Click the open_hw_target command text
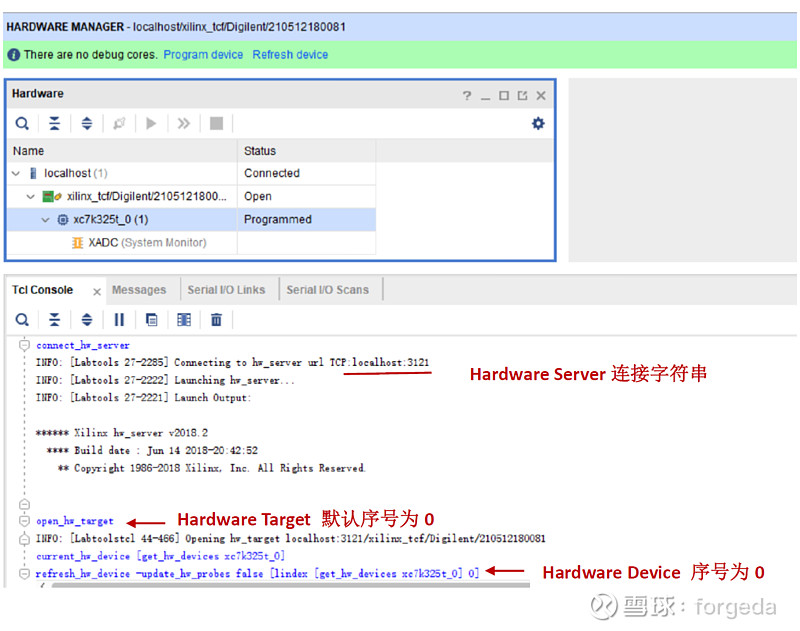This screenshot has width=800, height=631. (74, 521)
